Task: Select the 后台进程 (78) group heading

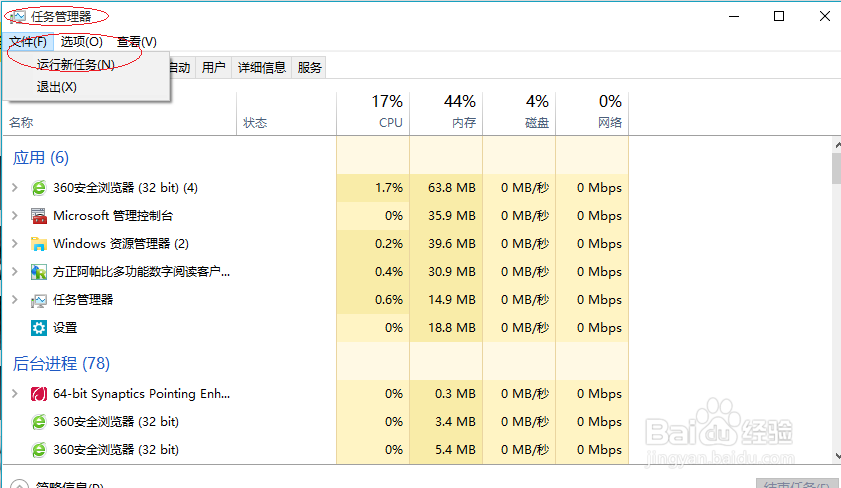Action: coord(61,364)
